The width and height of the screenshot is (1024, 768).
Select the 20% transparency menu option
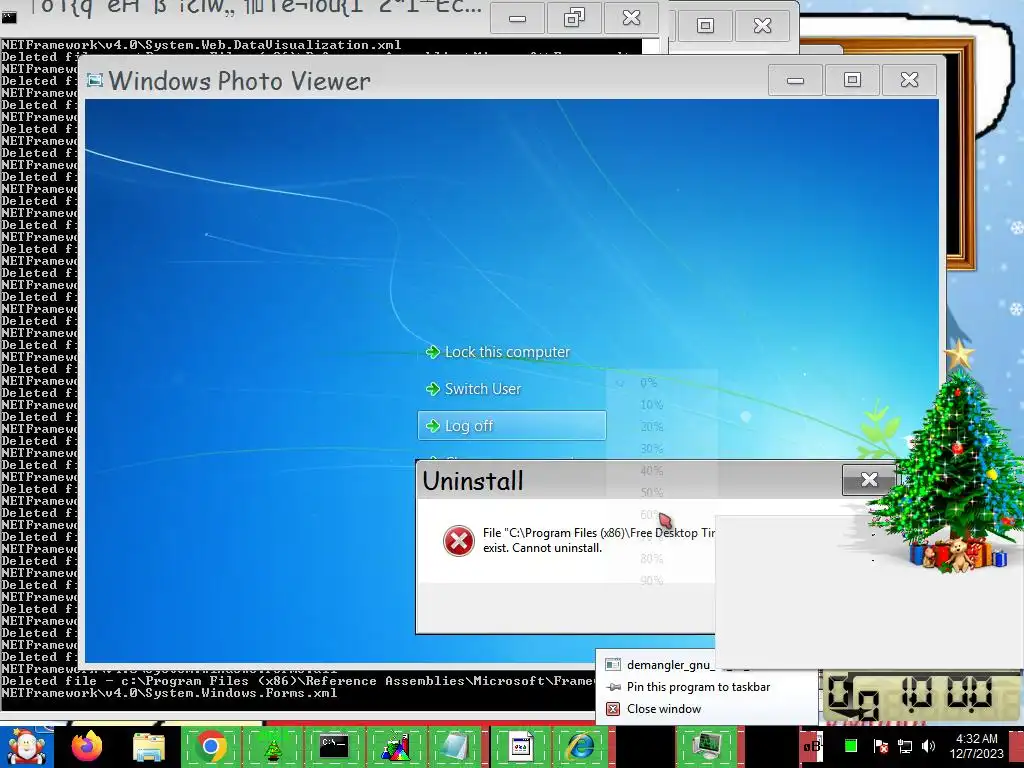662,427
